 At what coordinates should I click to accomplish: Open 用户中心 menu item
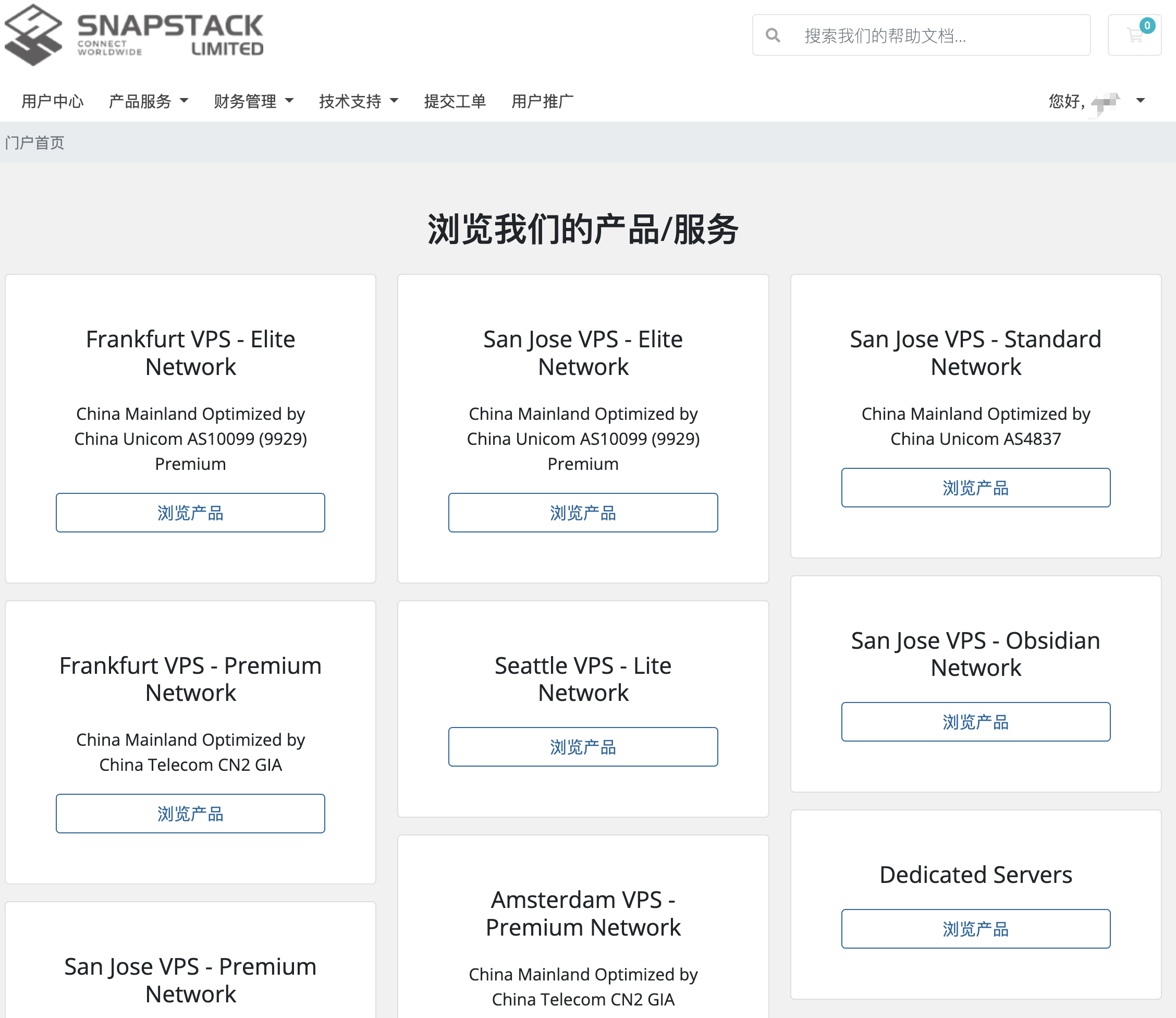point(52,101)
